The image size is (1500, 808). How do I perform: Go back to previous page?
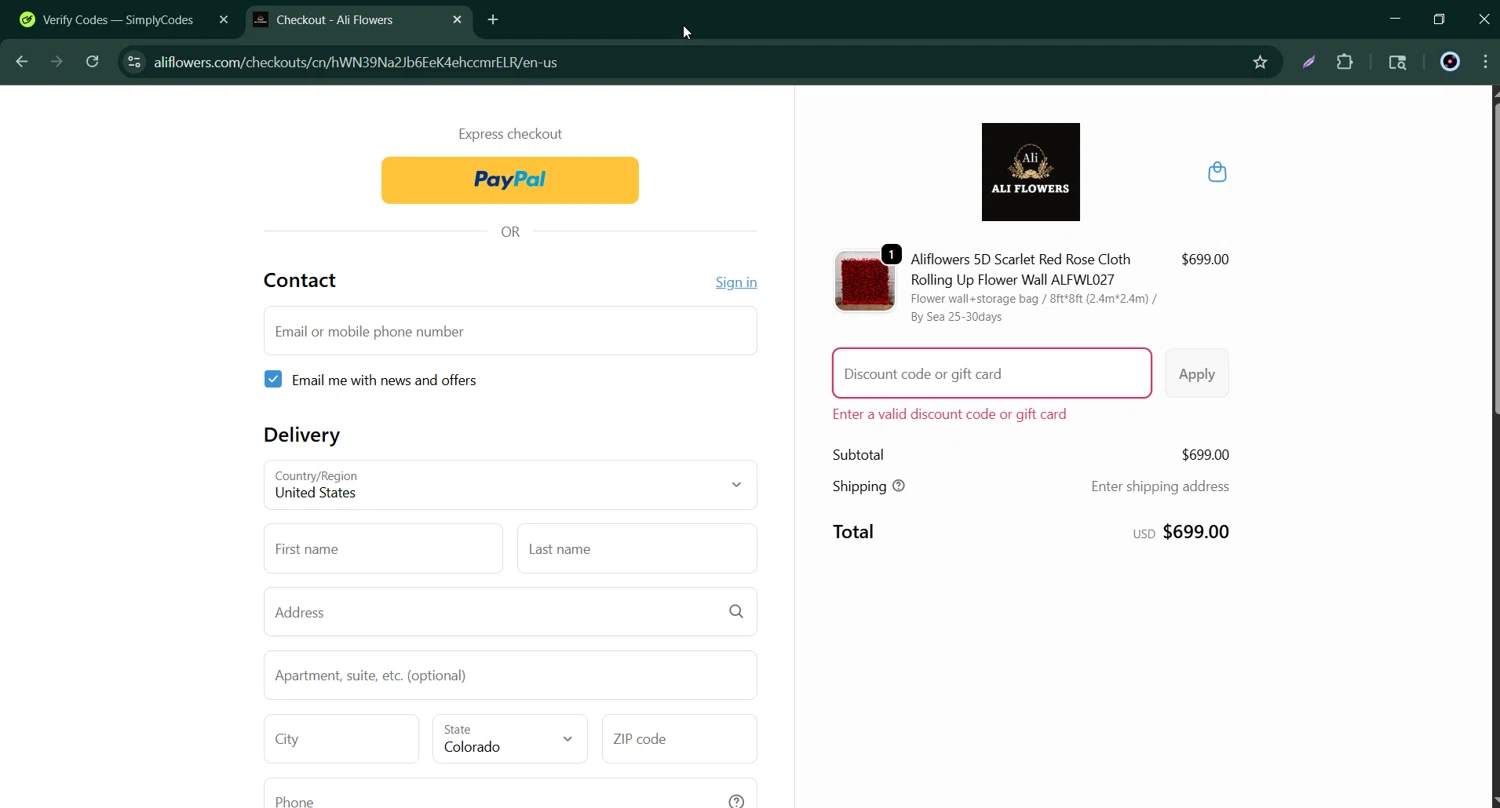(x=21, y=62)
